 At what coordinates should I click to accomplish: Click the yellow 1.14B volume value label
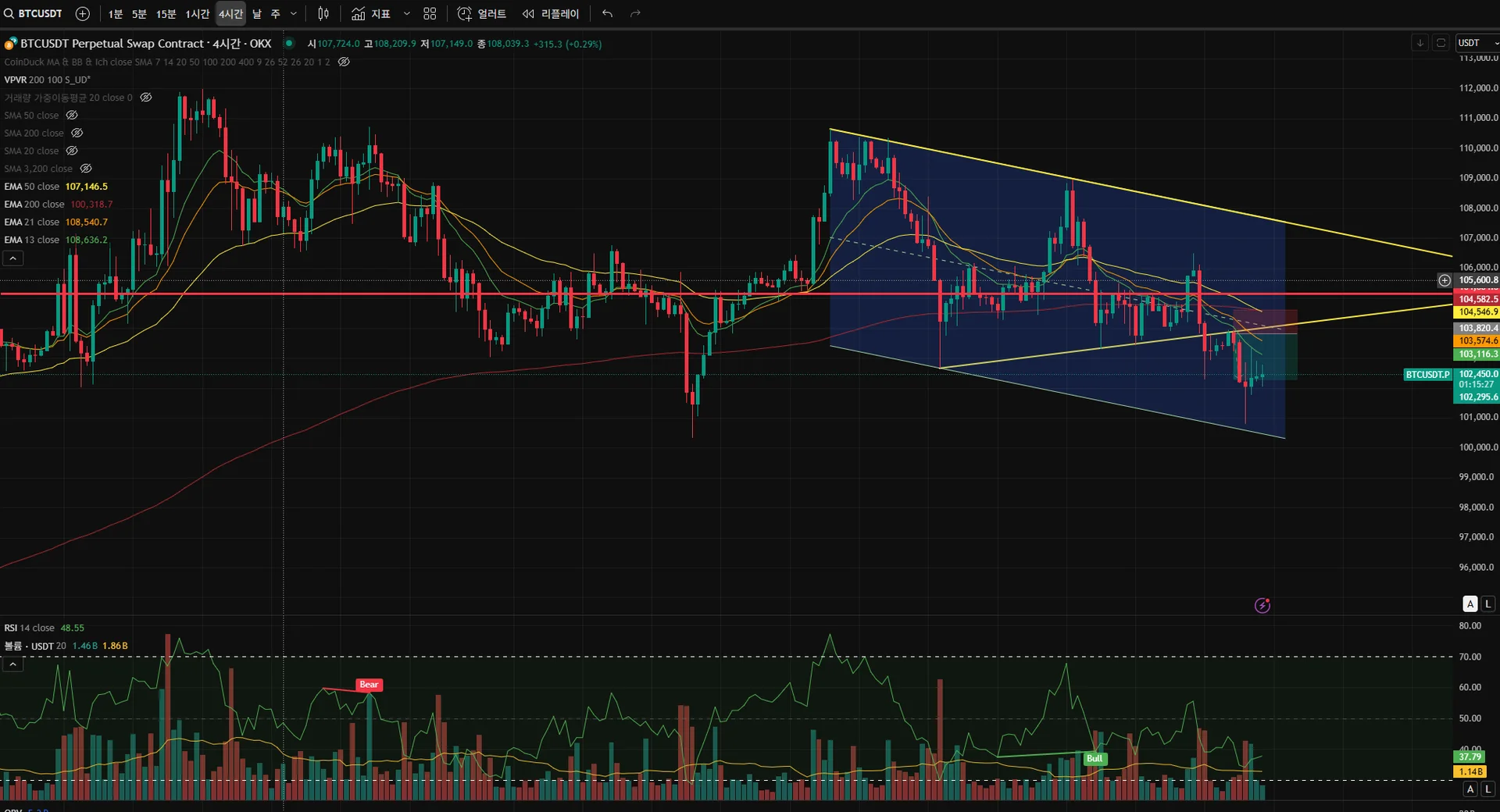pyautogui.click(x=1470, y=771)
